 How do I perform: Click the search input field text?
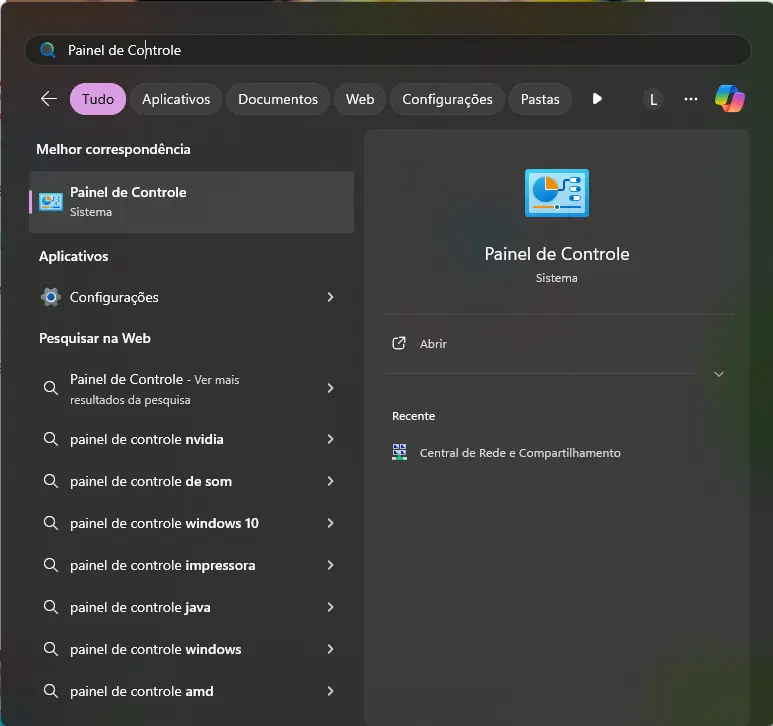click(x=124, y=50)
